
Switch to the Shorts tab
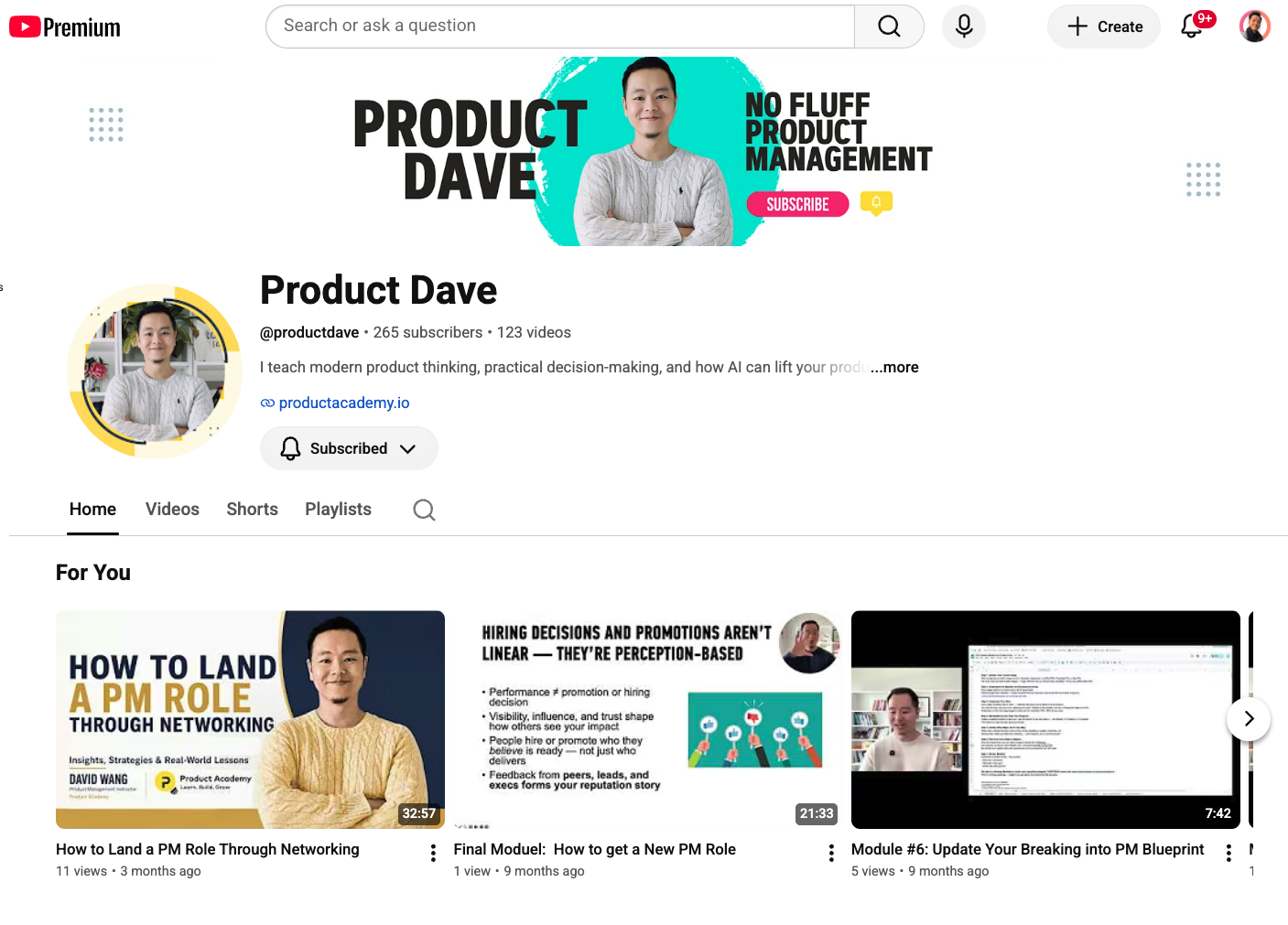252,510
